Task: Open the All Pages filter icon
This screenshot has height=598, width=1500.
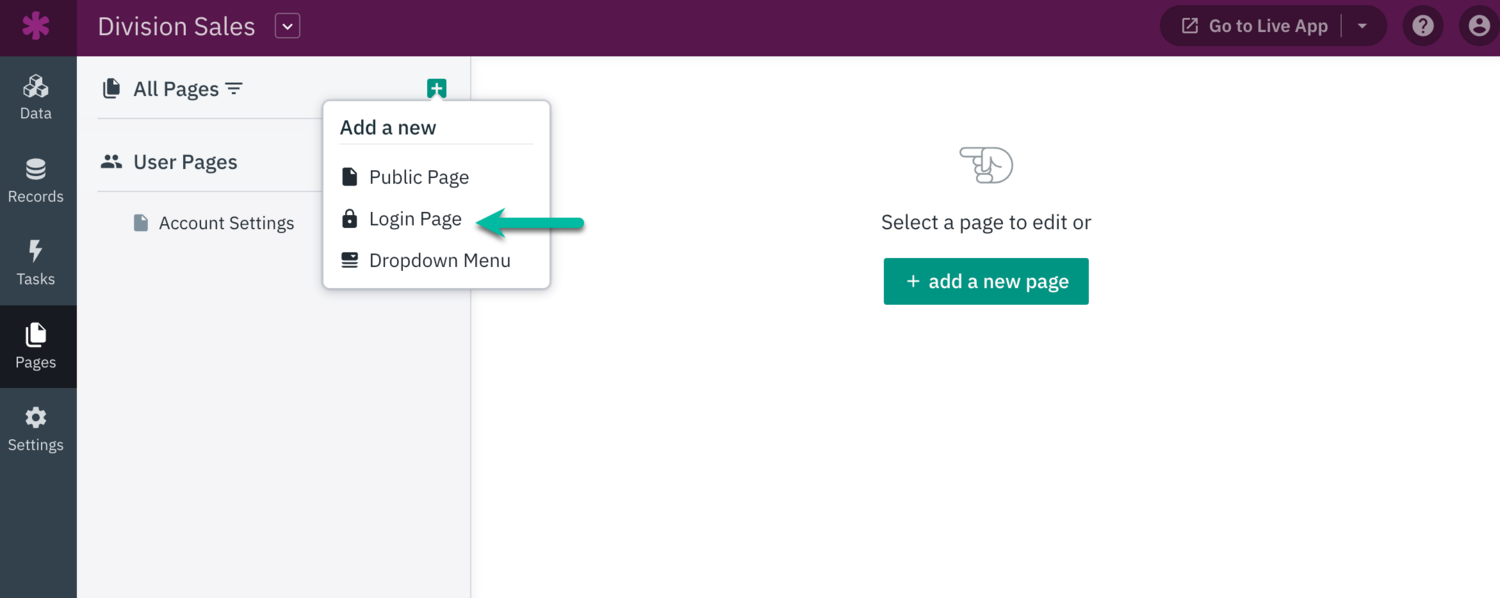Action: 234,89
